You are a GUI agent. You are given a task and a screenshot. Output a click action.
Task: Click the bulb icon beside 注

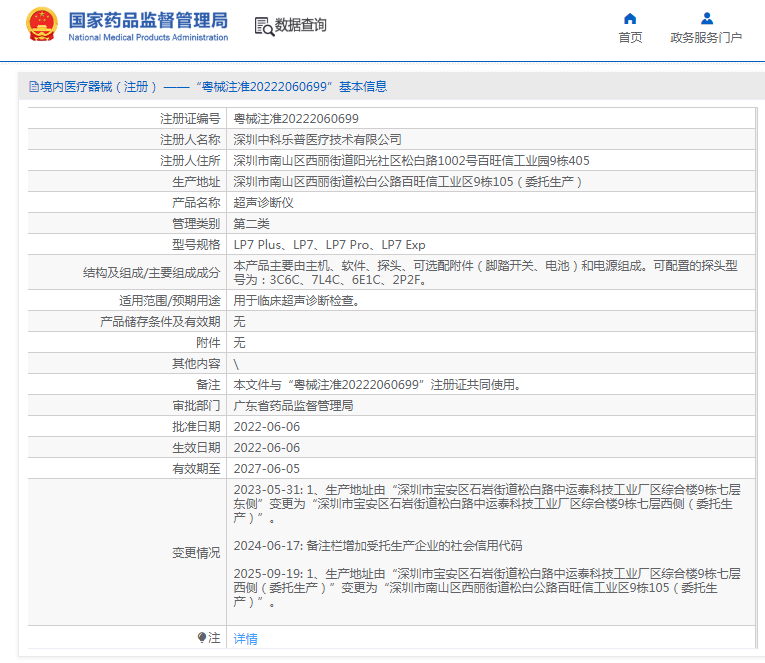(x=201, y=637)
